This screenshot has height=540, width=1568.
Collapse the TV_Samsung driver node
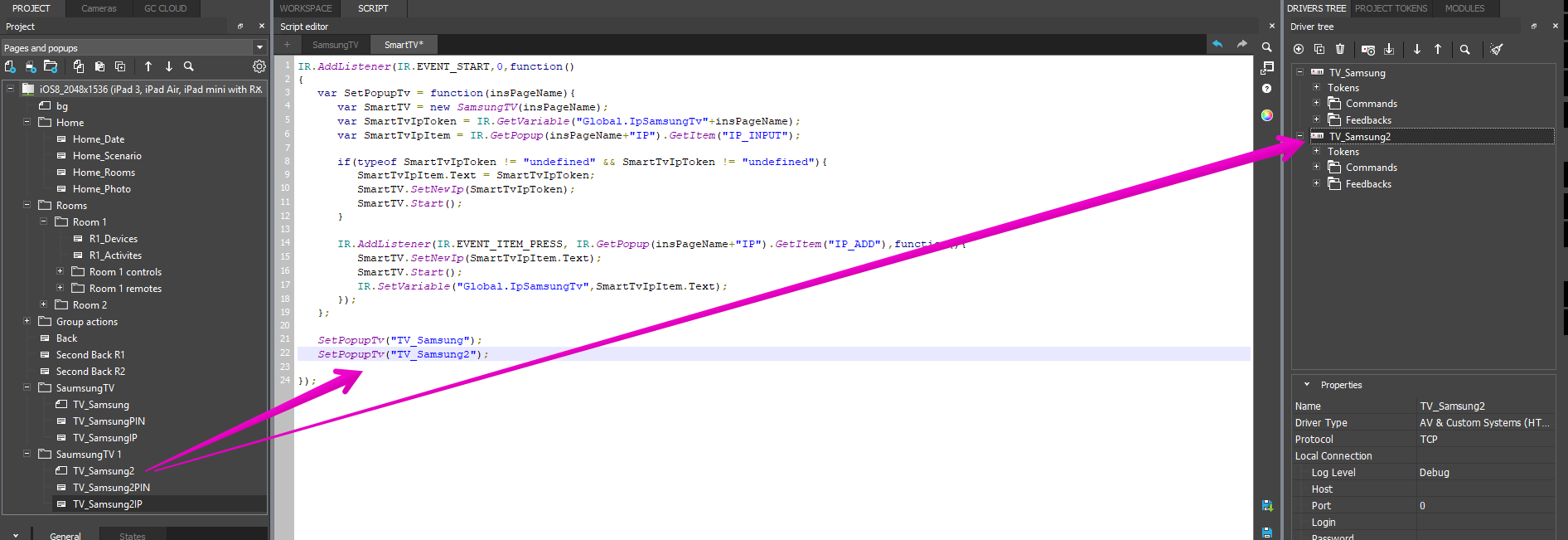pyautogui.click(x=1299, y=72)
